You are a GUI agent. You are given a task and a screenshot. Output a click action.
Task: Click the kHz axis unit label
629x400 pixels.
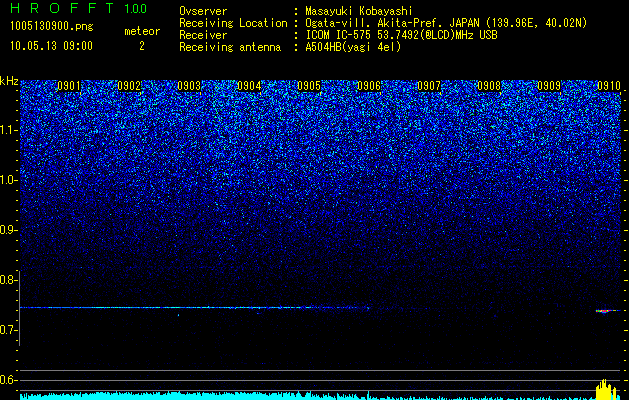[9, 81]
